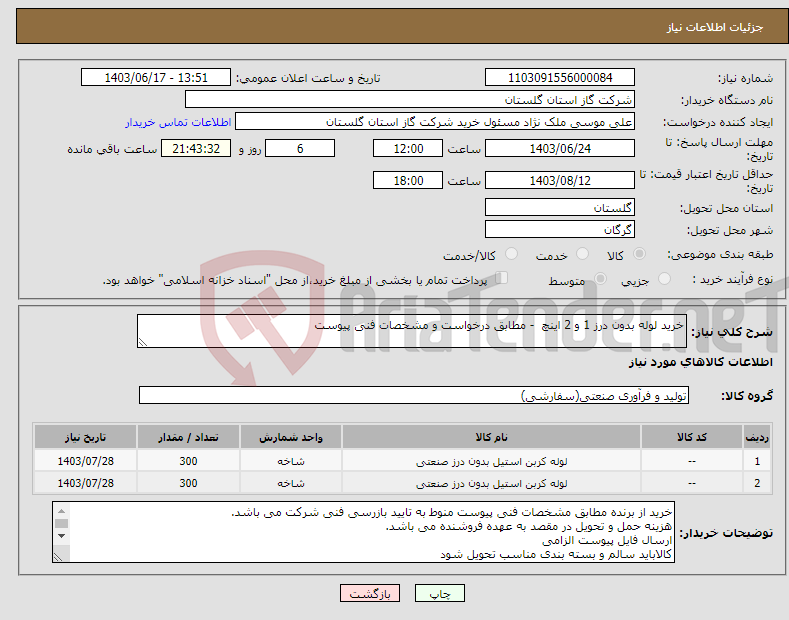789x620 pixels.
Task: Click scroll down arrow in buyer notes
Action: tap(61, 535)
